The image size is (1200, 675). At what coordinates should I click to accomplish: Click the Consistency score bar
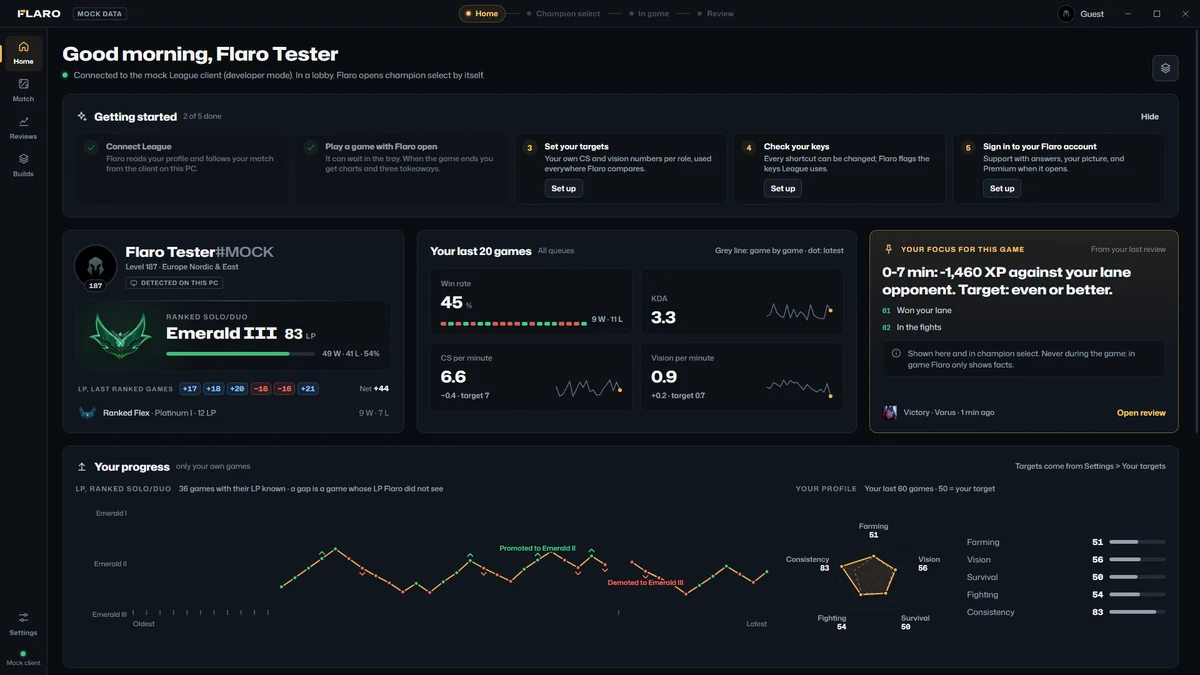coord(1137,612)
